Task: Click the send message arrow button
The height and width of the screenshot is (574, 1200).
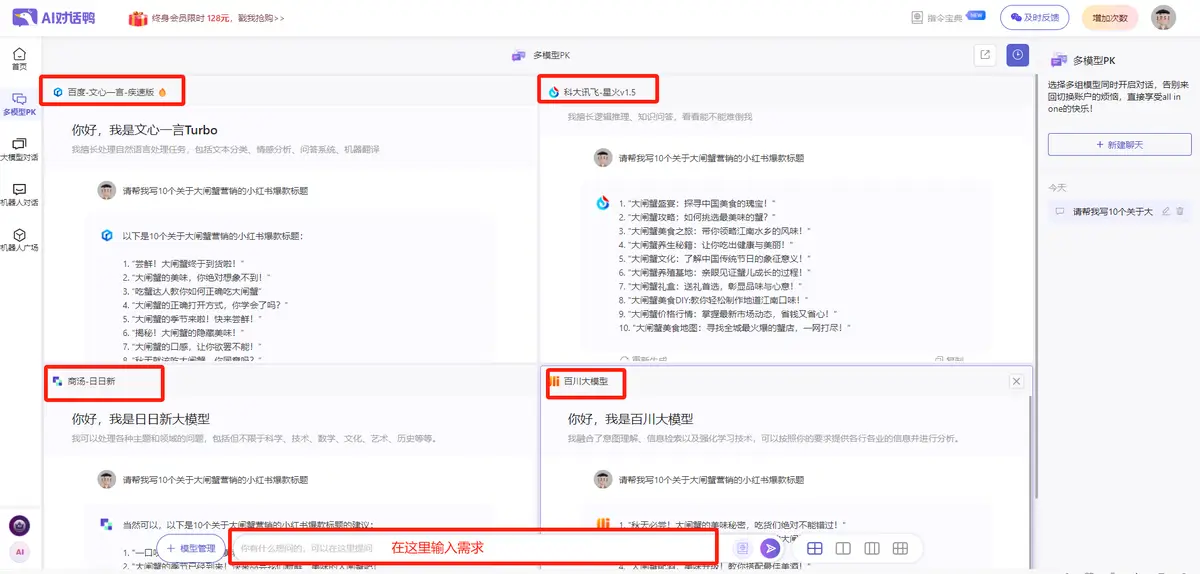Action: tap(769, 548)
